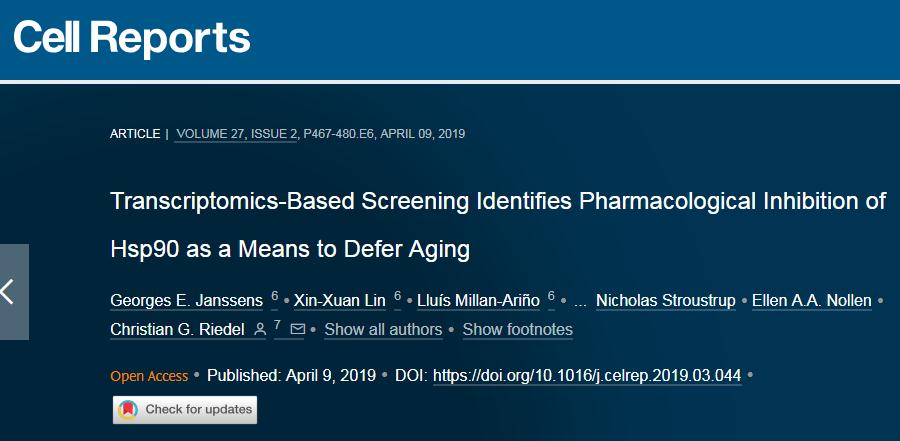Open footnote 6 after Lluís Millan-Ariño

click(551, 296)
